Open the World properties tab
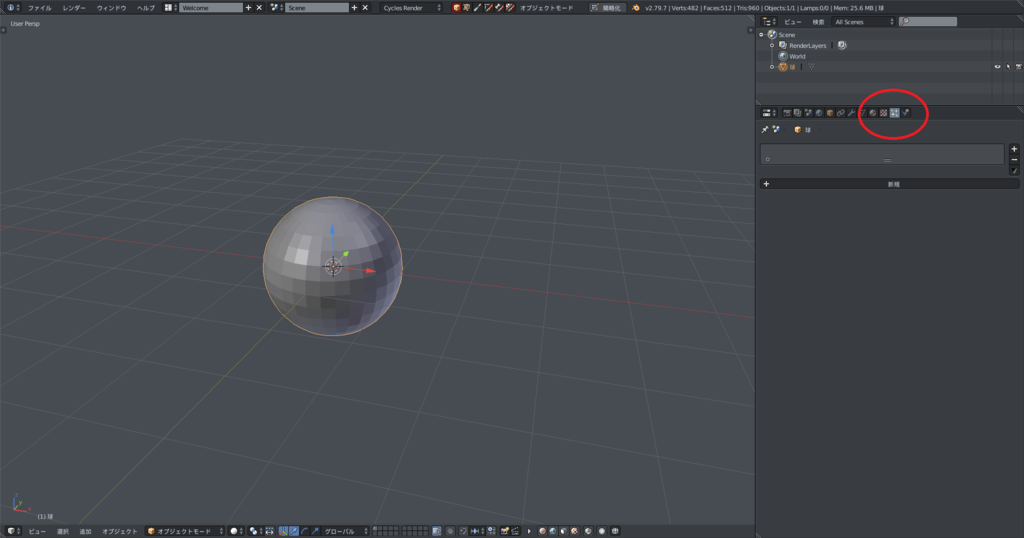 tap(819, 113)
